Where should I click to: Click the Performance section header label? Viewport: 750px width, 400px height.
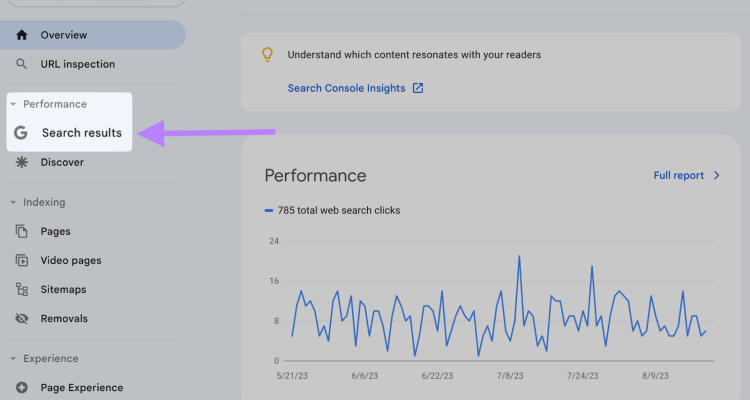55,104
